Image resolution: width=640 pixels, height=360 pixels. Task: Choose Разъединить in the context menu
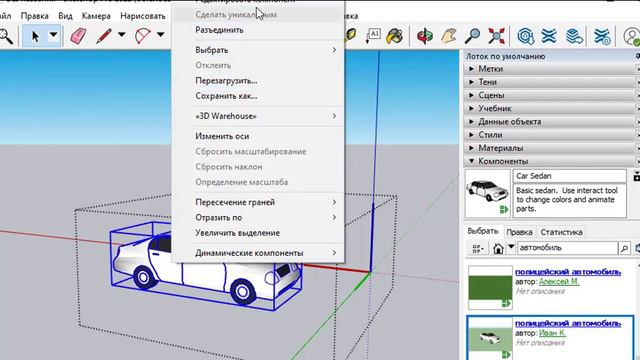point(258,30)
